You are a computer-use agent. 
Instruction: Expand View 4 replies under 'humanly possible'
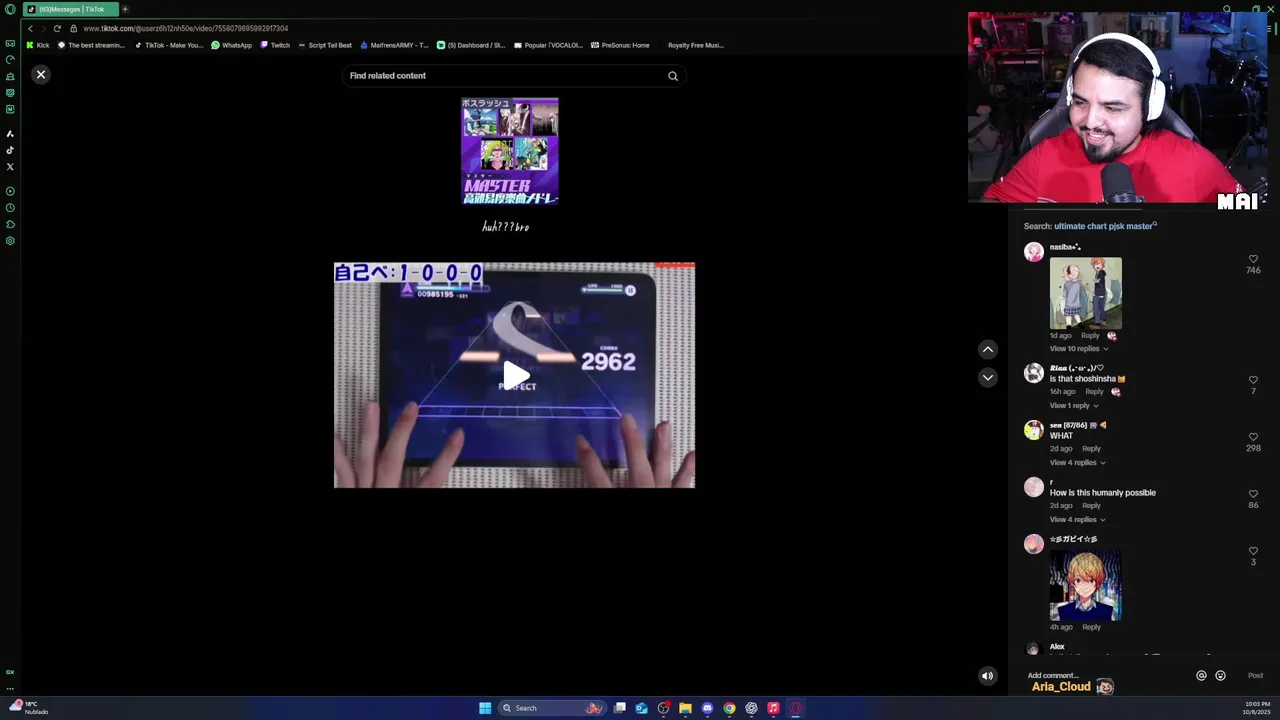[x=1077, y=520]
